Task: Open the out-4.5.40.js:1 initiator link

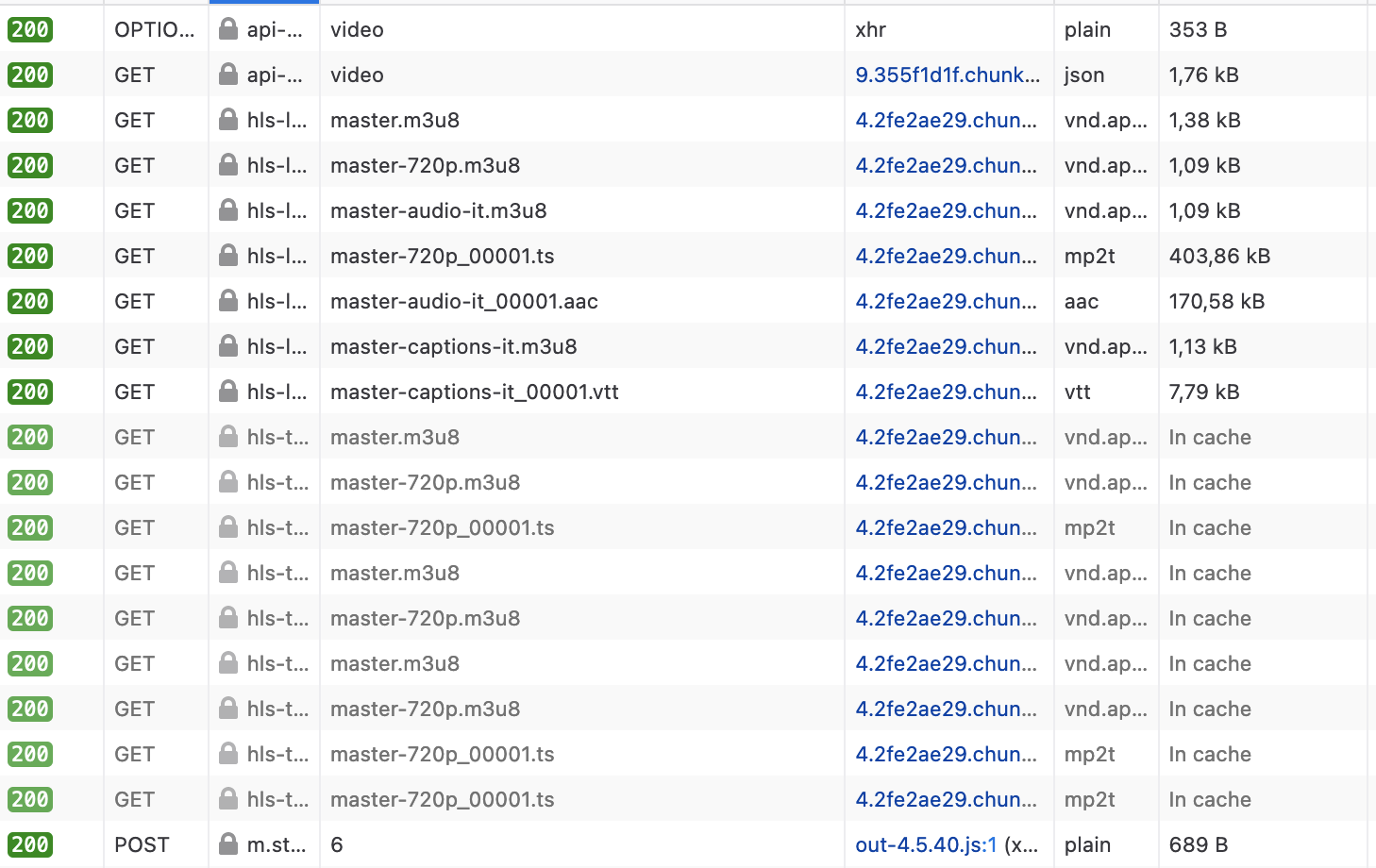Action: pos(925,844)
